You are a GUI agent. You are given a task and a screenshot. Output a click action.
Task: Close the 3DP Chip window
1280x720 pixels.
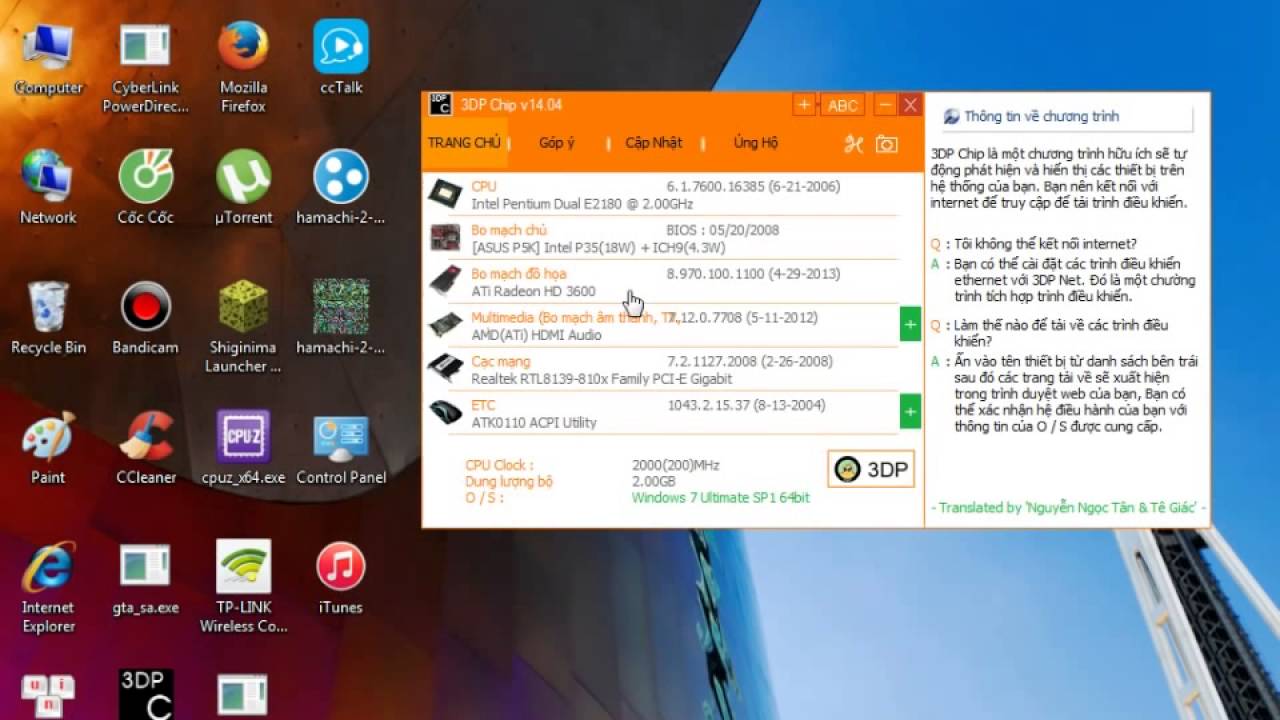[x=909, y=105]
